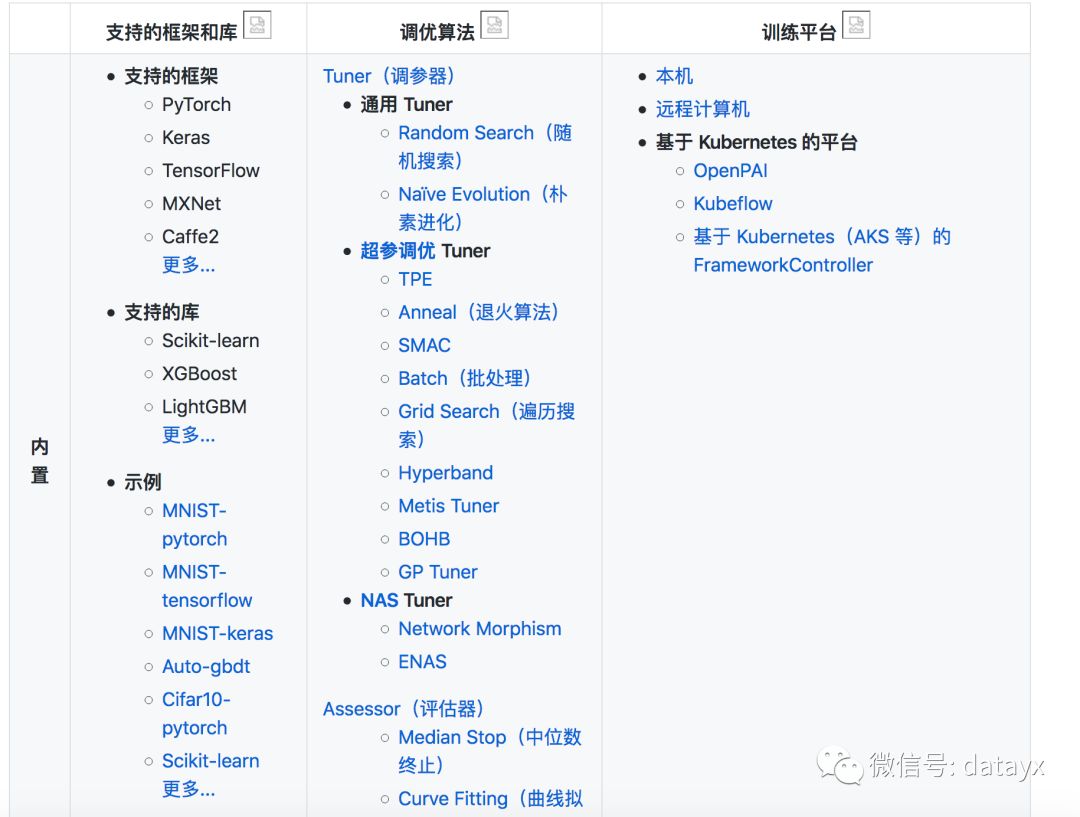The height and width of the screenshot is (817, 1080).
Task: Open the 超参调优 link
Action: [398, 251]
